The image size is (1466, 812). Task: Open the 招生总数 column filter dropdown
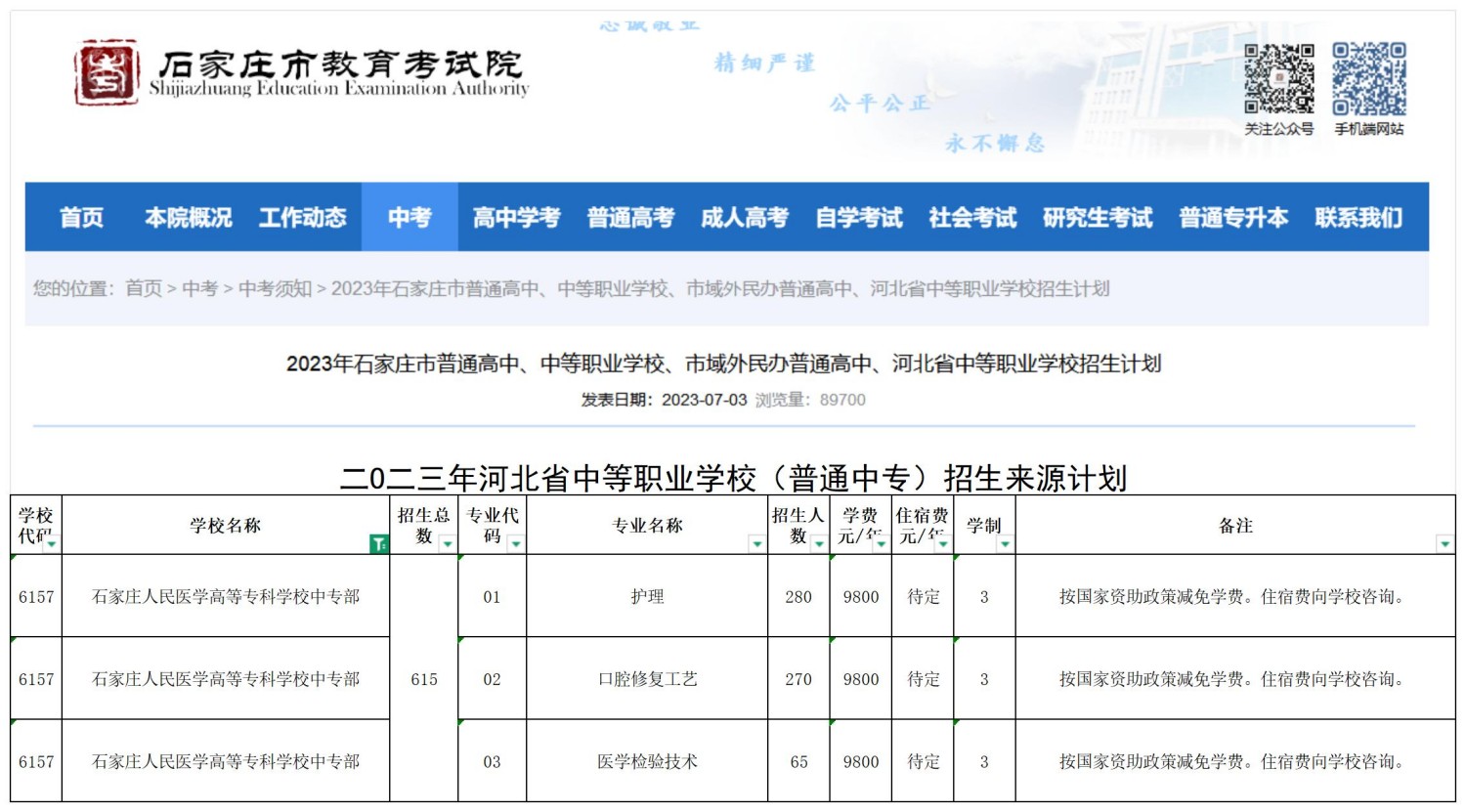point(448,544)
